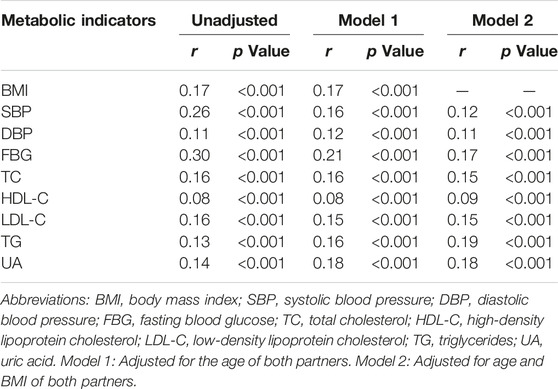
Task: Click the Model 2 HDL-C value 0.09
Action: (462, 198)
